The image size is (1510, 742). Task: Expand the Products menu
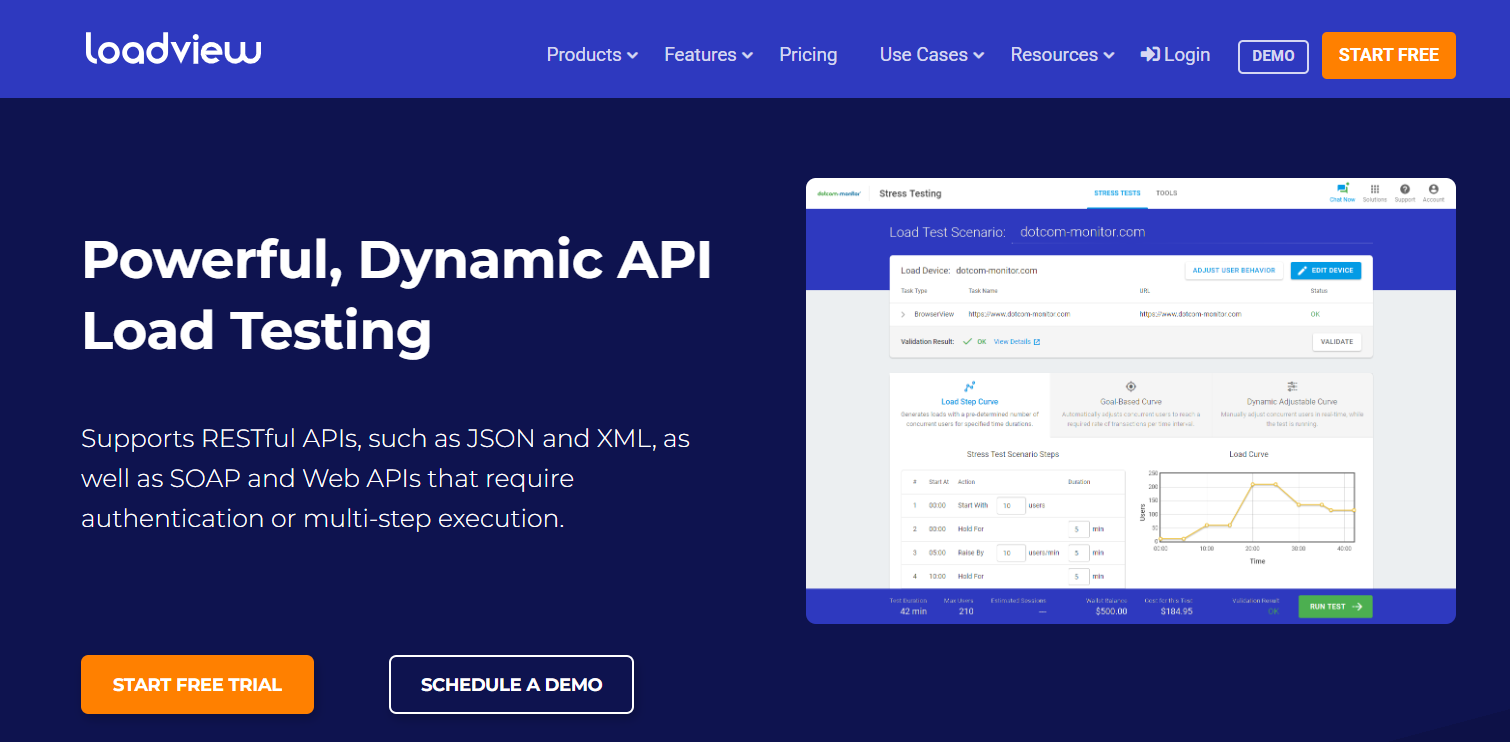pyautogui.click(x=592, y=55)
